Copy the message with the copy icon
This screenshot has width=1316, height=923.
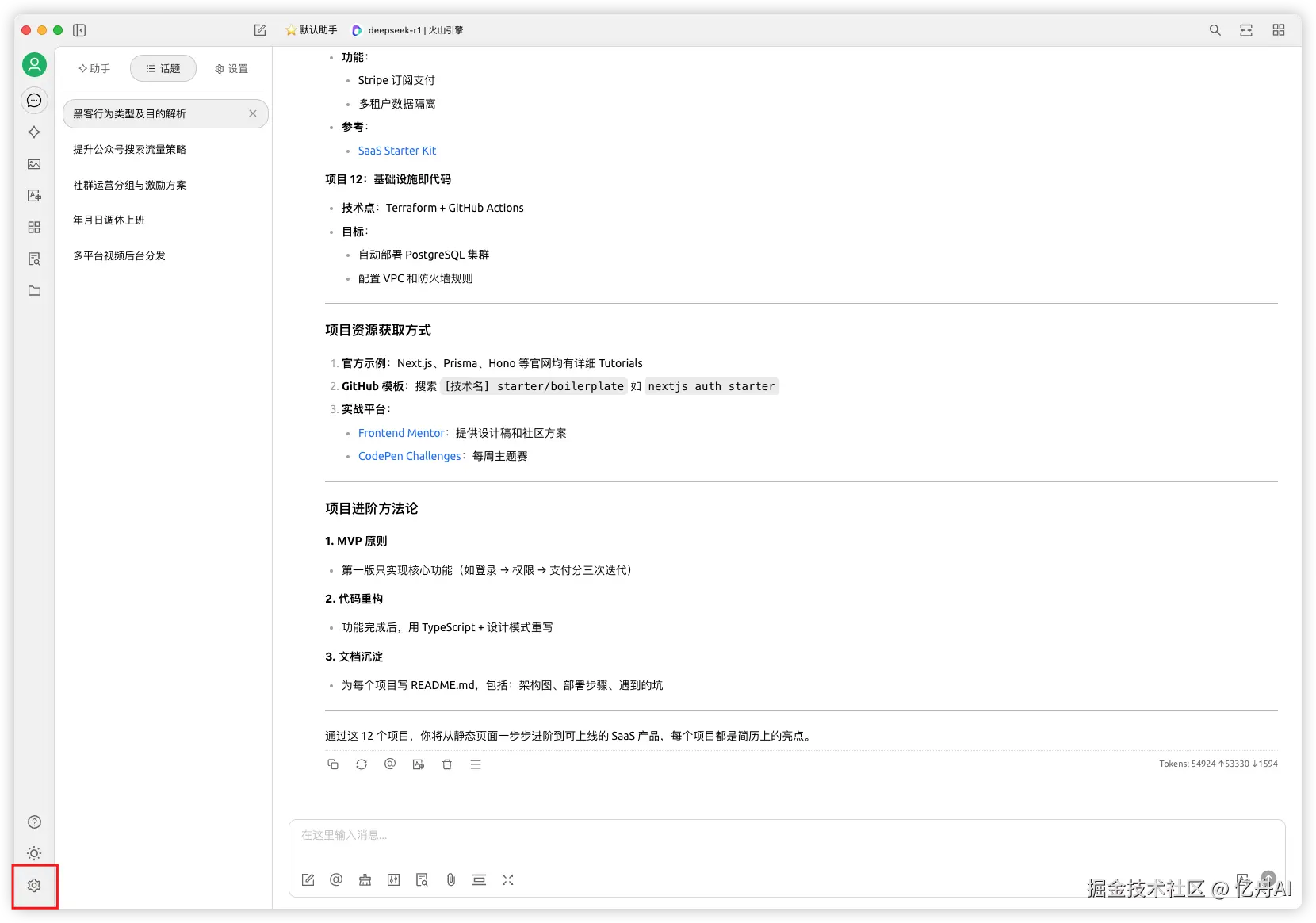click(x=333, y=764)
